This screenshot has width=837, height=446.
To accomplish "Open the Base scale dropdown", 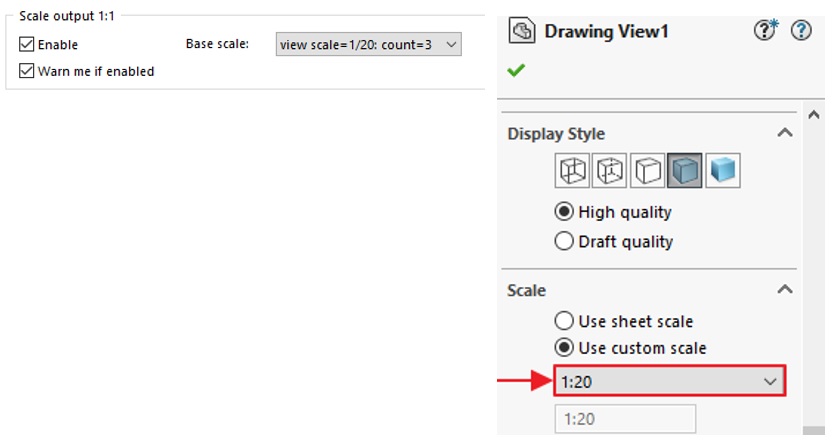I will [368, 44].
